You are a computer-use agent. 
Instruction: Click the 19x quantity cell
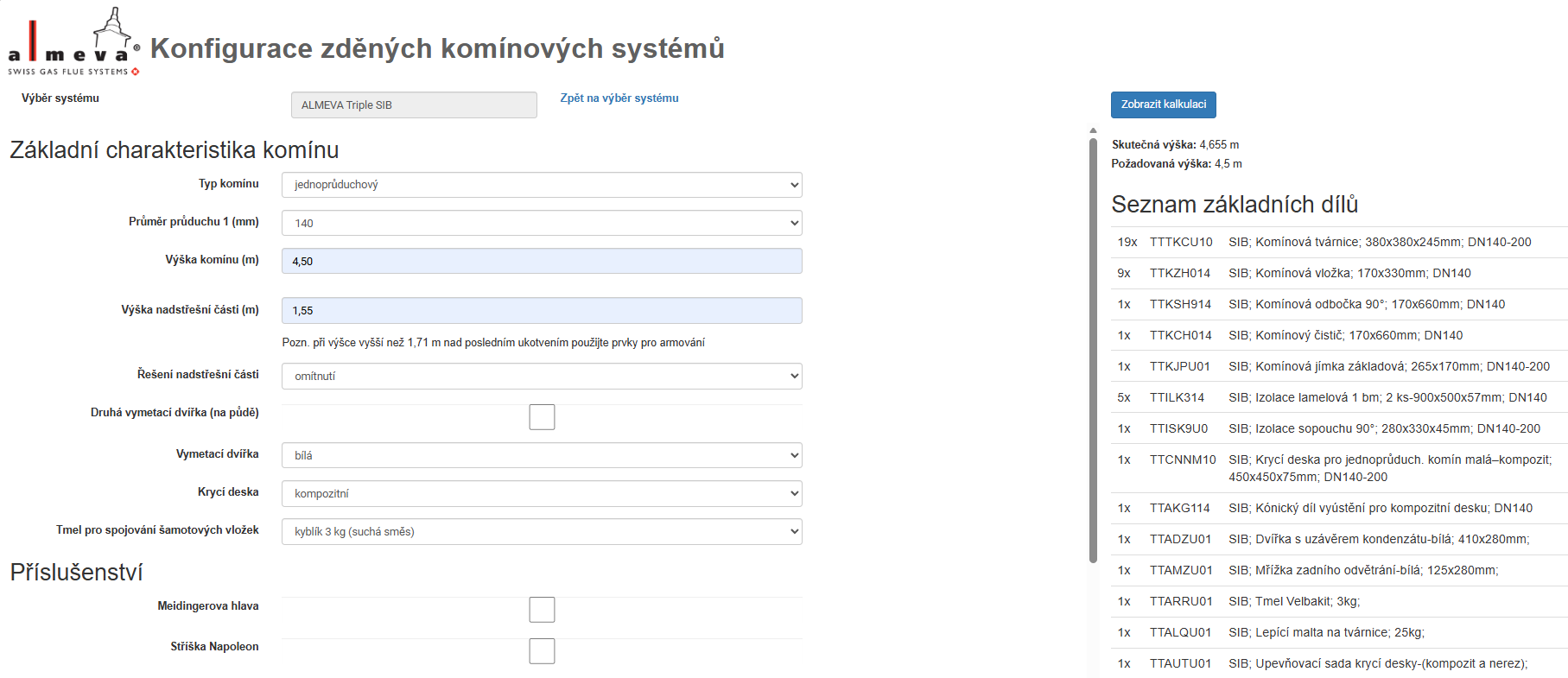click(1127, 242)
